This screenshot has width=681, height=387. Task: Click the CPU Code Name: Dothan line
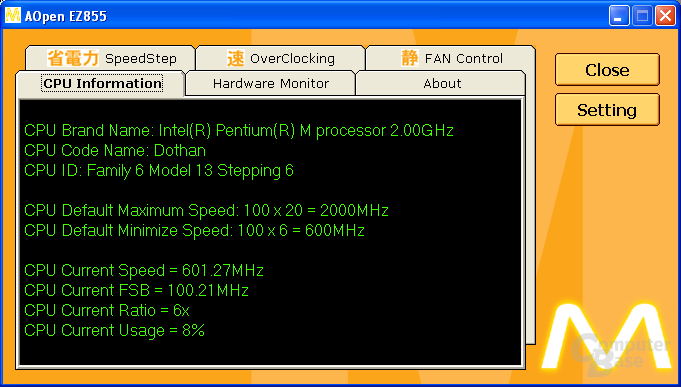click(x=115, y=150)
